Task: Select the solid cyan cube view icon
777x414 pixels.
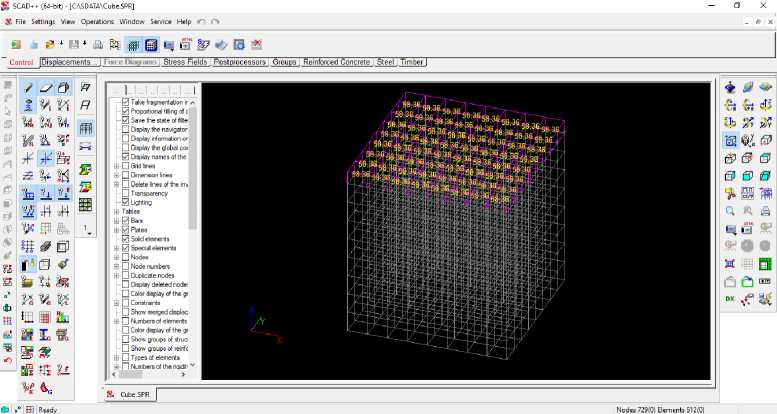Action: pyautogui.click(x=765, y=176)
